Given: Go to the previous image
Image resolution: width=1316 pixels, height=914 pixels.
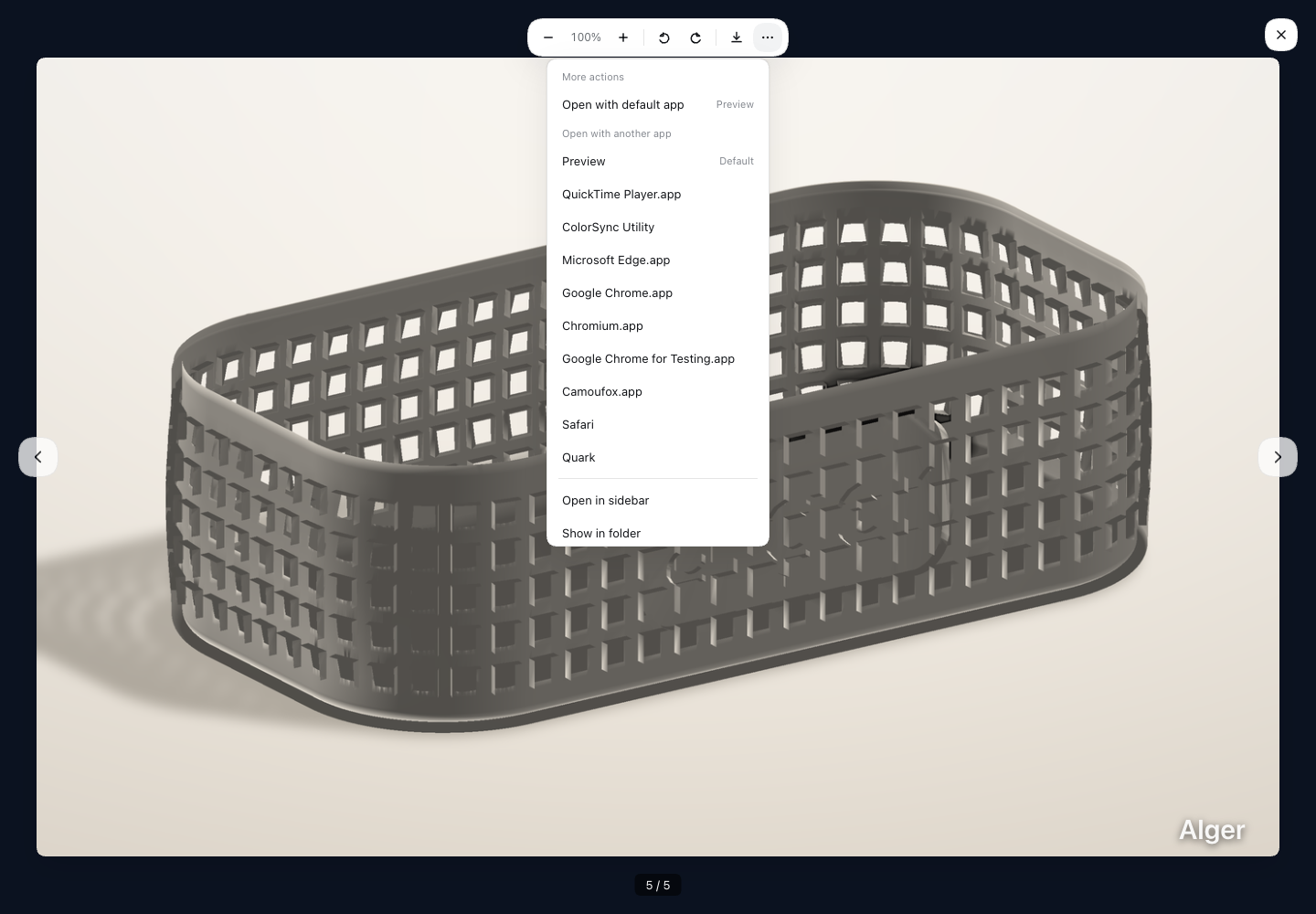Looking at the screenshot, I should tap(38, 457).
